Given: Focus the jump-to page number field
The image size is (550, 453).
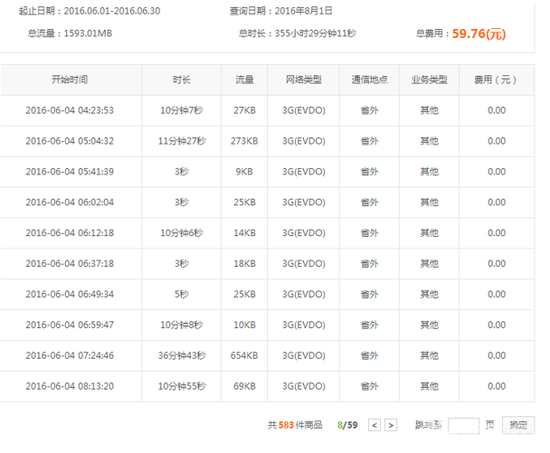Looking at the screenshot, I should 463,426.
